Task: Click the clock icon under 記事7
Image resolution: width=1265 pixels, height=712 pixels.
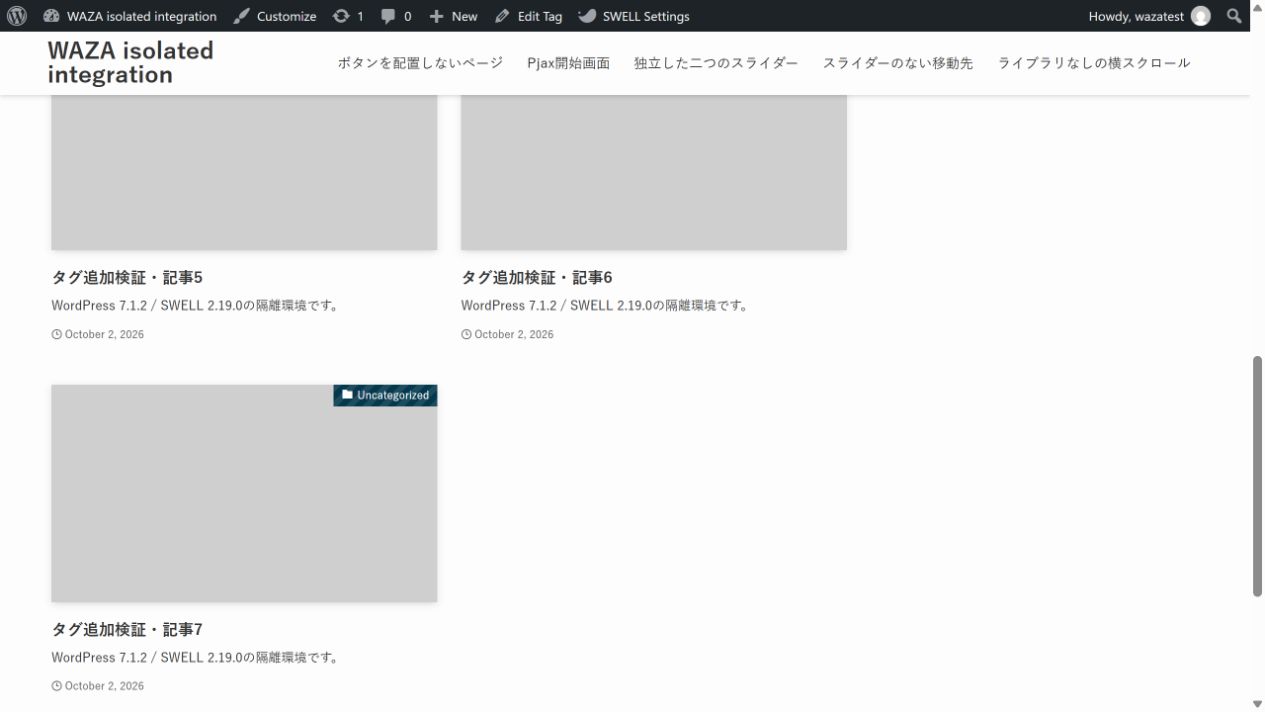Action: (56, 686)
